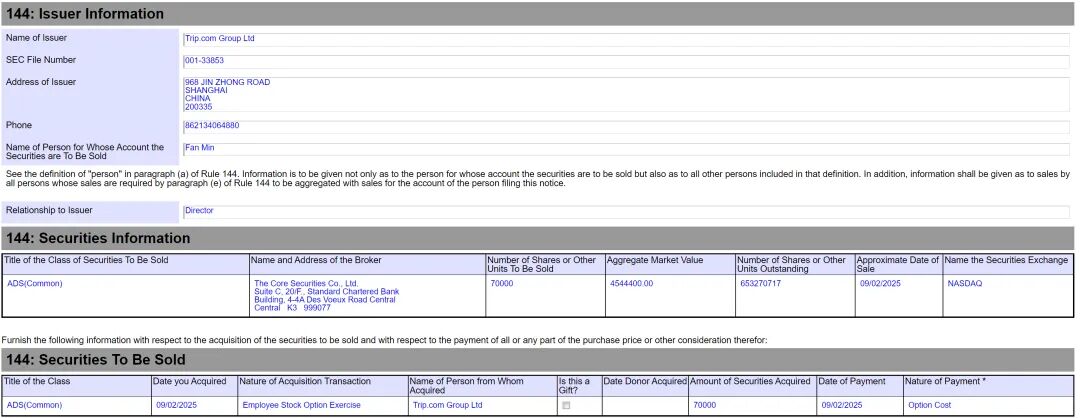
Task: Click the 'Fan Min' person name field
Action: [x=626, y=149]
